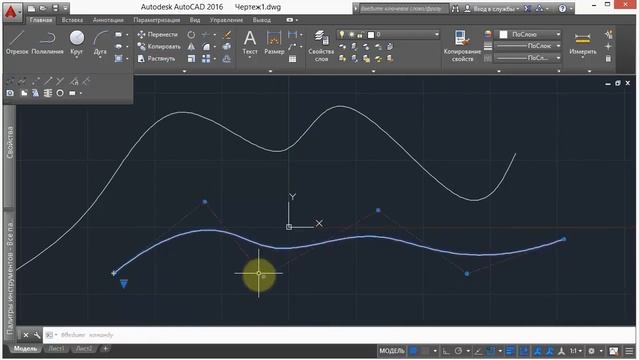
Task: Click the wrench customize icon by command line
Action: 37,335
